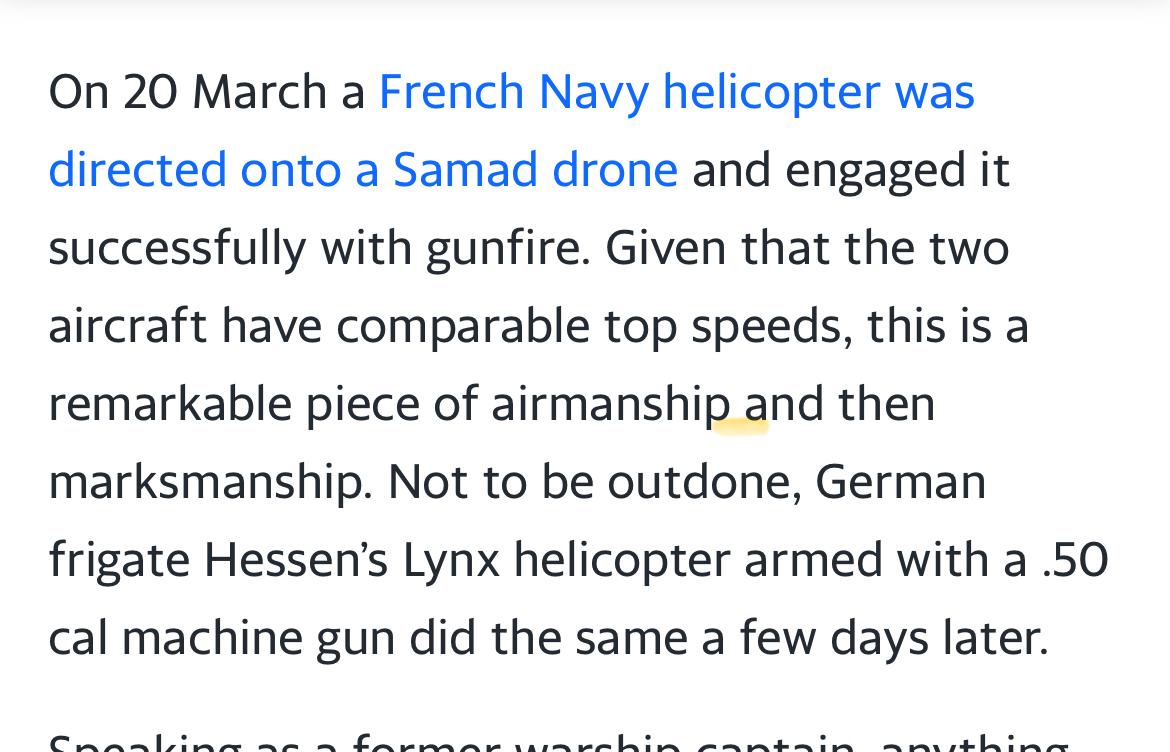Click the ".50" caliber text
Viewport: 1170px width, 752px height.
pos(1074,560)
